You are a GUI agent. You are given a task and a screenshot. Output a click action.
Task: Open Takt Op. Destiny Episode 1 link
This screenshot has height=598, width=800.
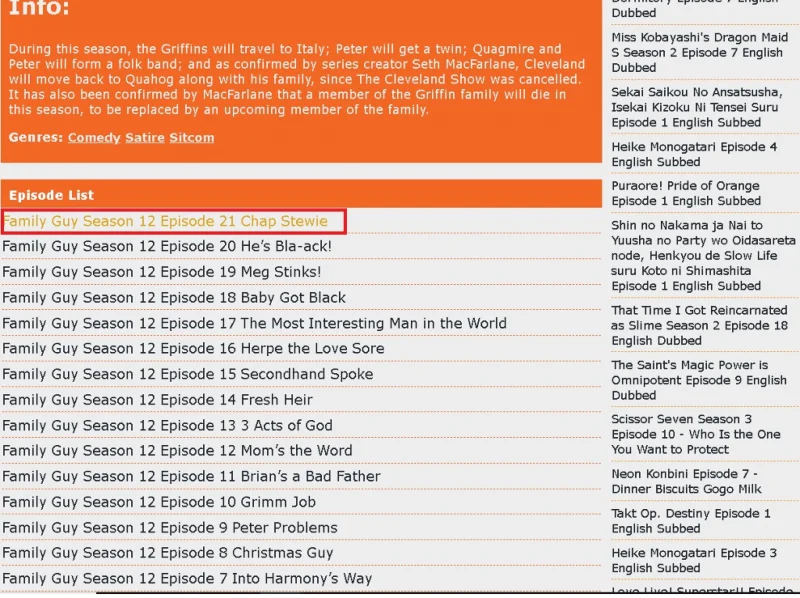pyautogui.click(x=691, y=521)
